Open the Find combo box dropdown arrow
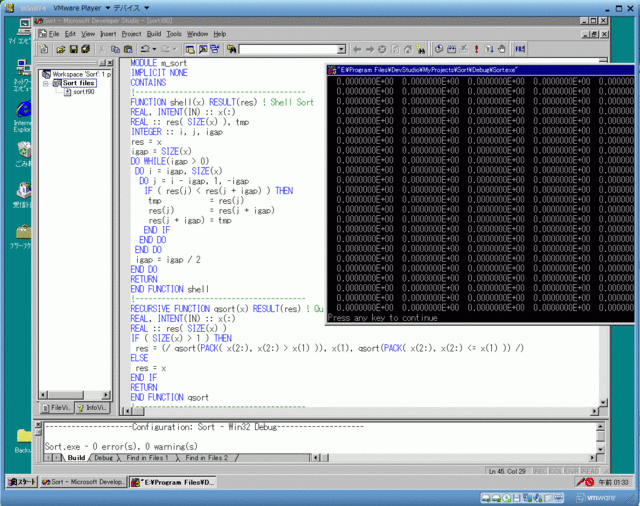 [x=342, y=49]
